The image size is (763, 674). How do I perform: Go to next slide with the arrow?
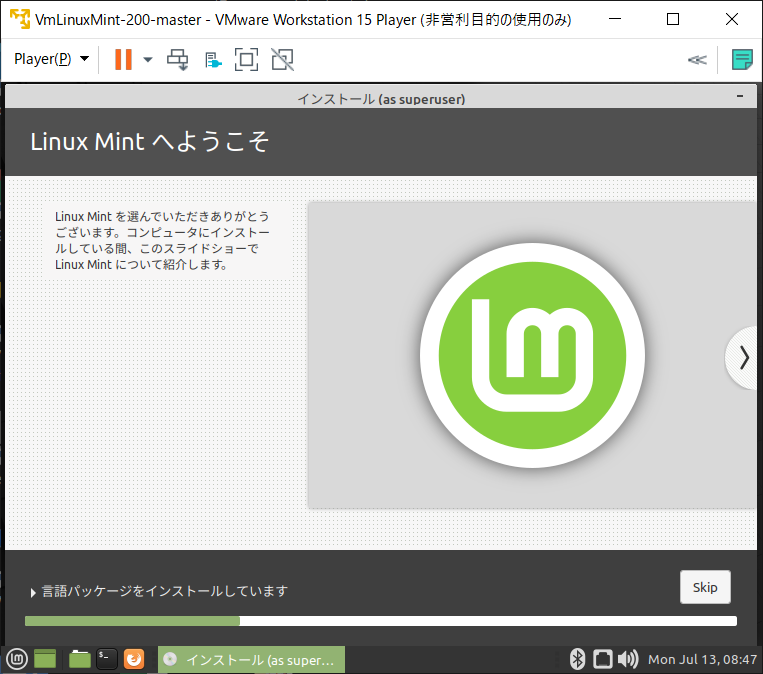coord(744,358)
